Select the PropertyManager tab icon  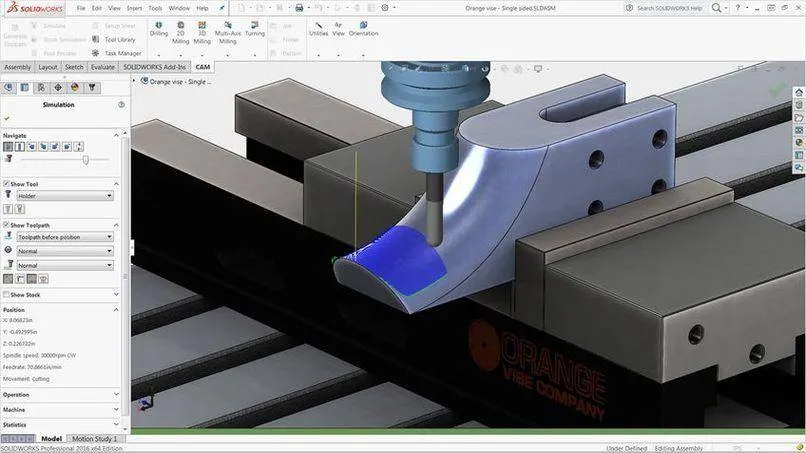coord(25,88)
